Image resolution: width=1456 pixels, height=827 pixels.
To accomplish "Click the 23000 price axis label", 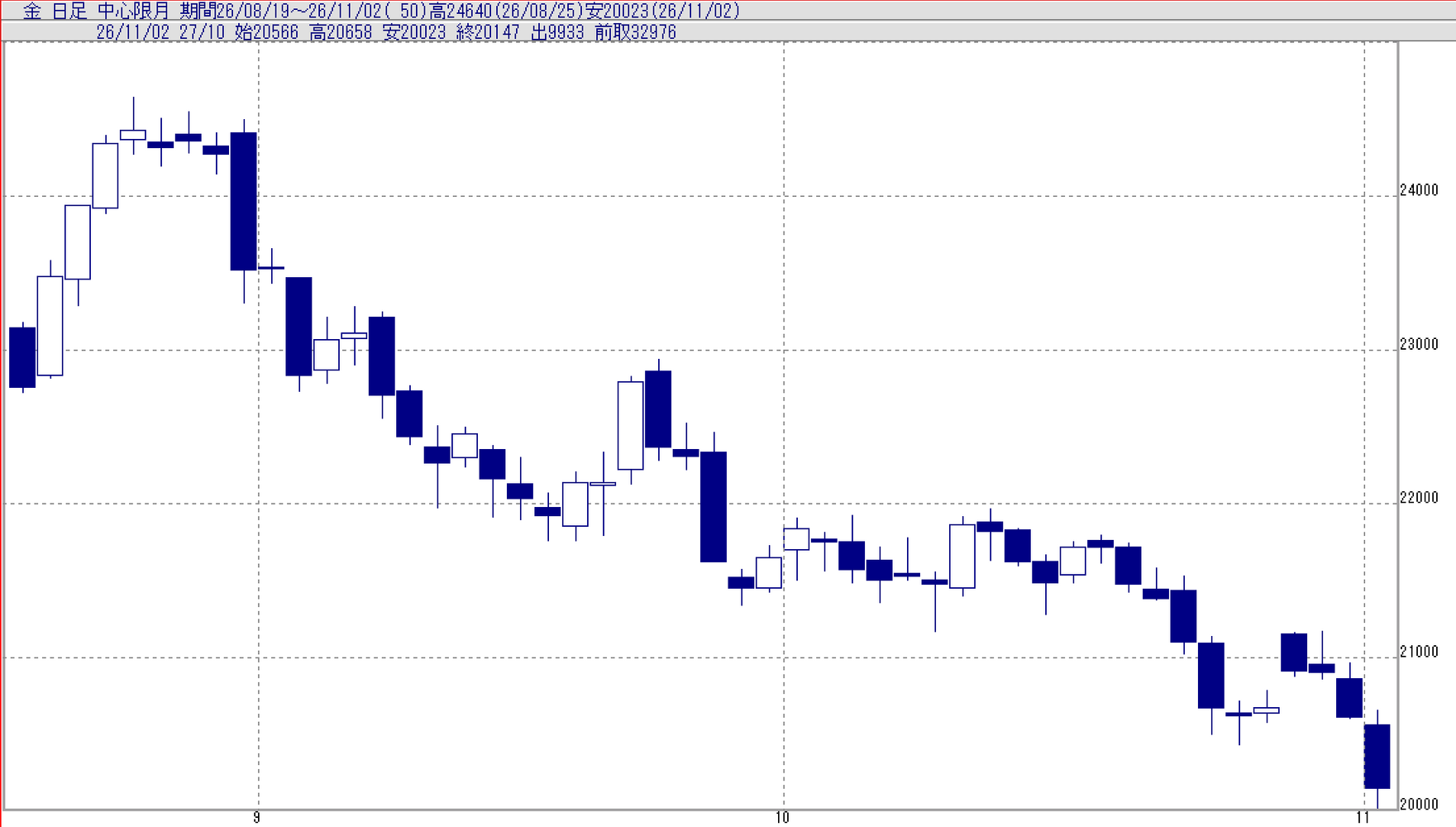I will (x=1419, y=344).
